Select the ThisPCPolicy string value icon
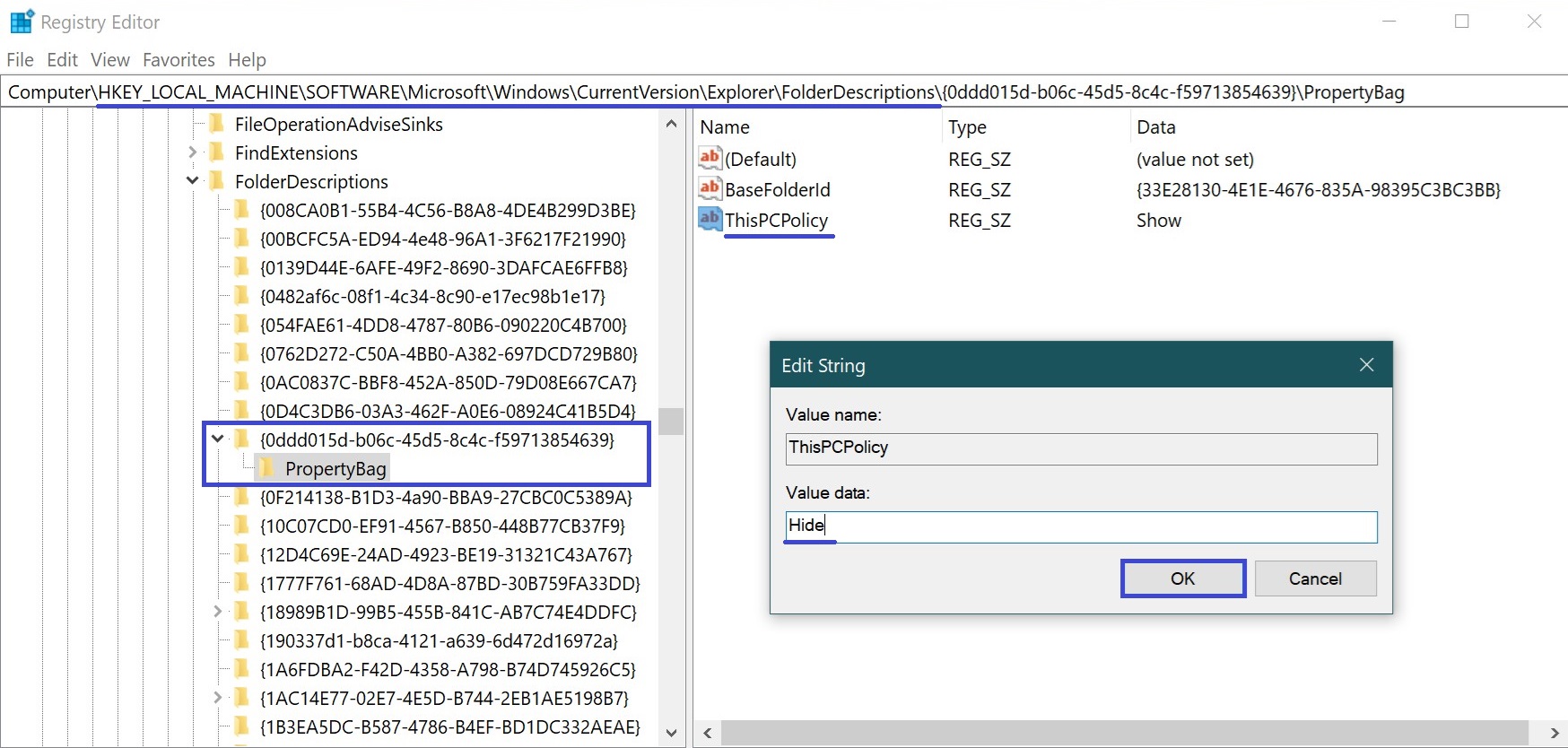 (x=710, y=220)
